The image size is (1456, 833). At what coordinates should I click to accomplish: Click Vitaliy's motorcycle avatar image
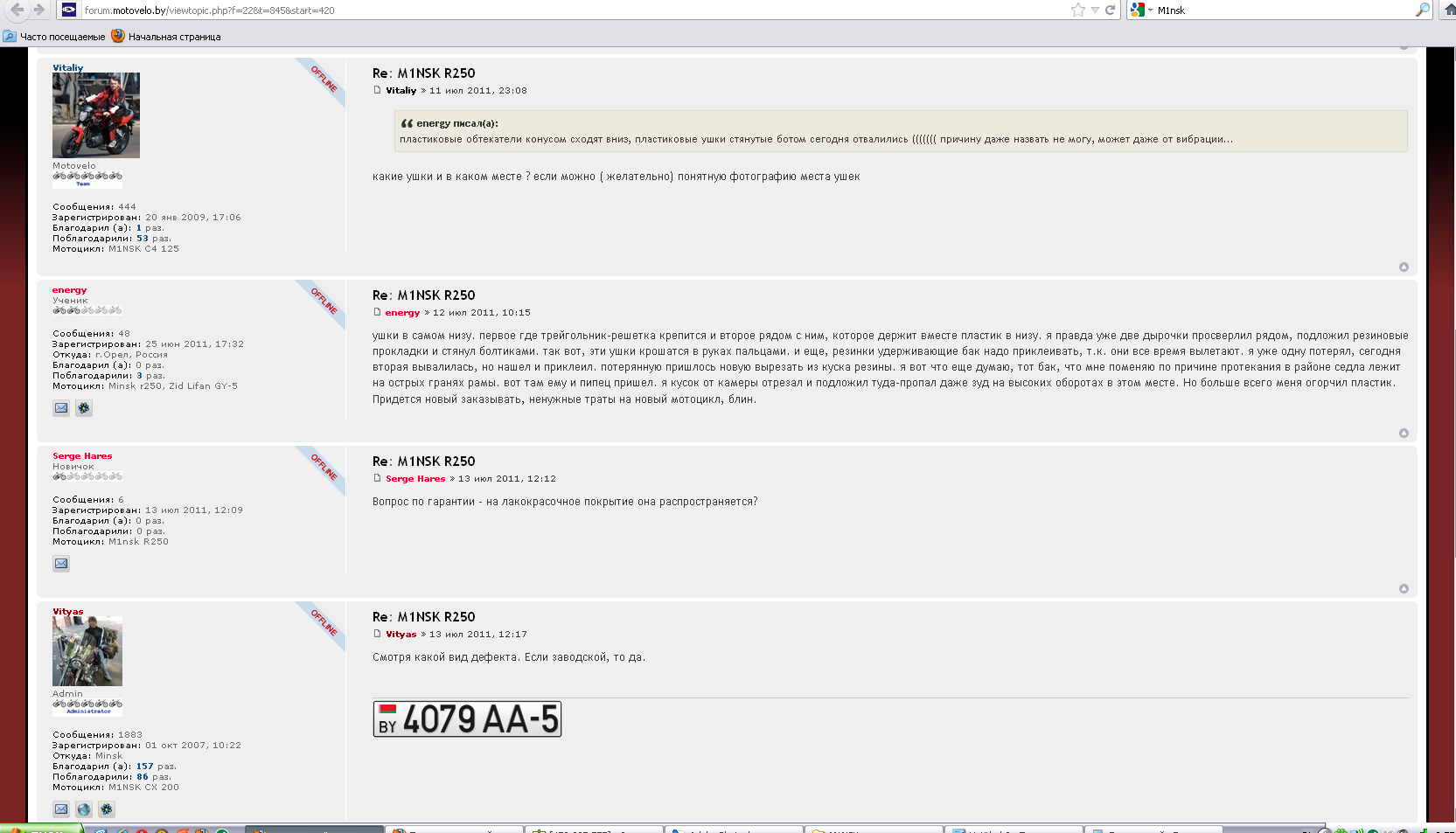[96, 115]
